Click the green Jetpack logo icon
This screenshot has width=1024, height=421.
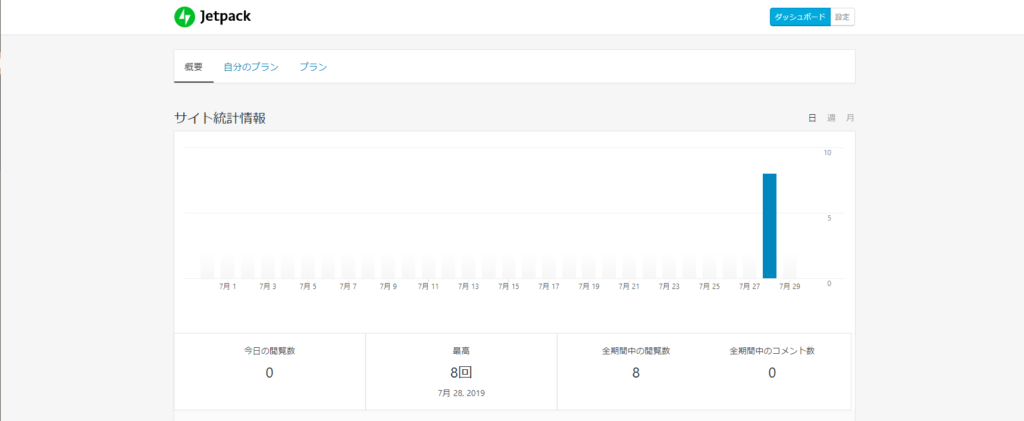tap(184, 17)
